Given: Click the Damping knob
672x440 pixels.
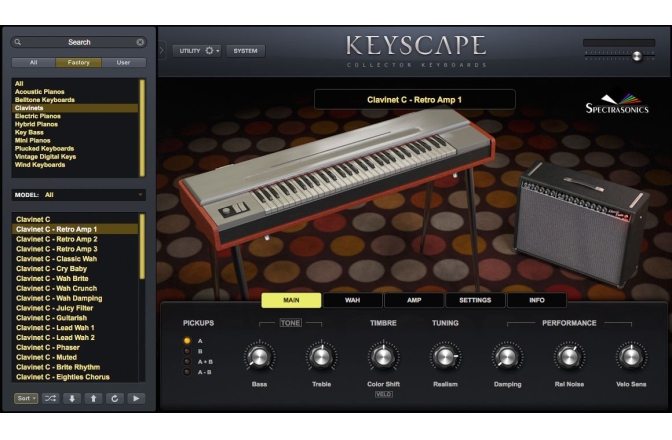Looking at the screenshot, I should coord(507,356).
